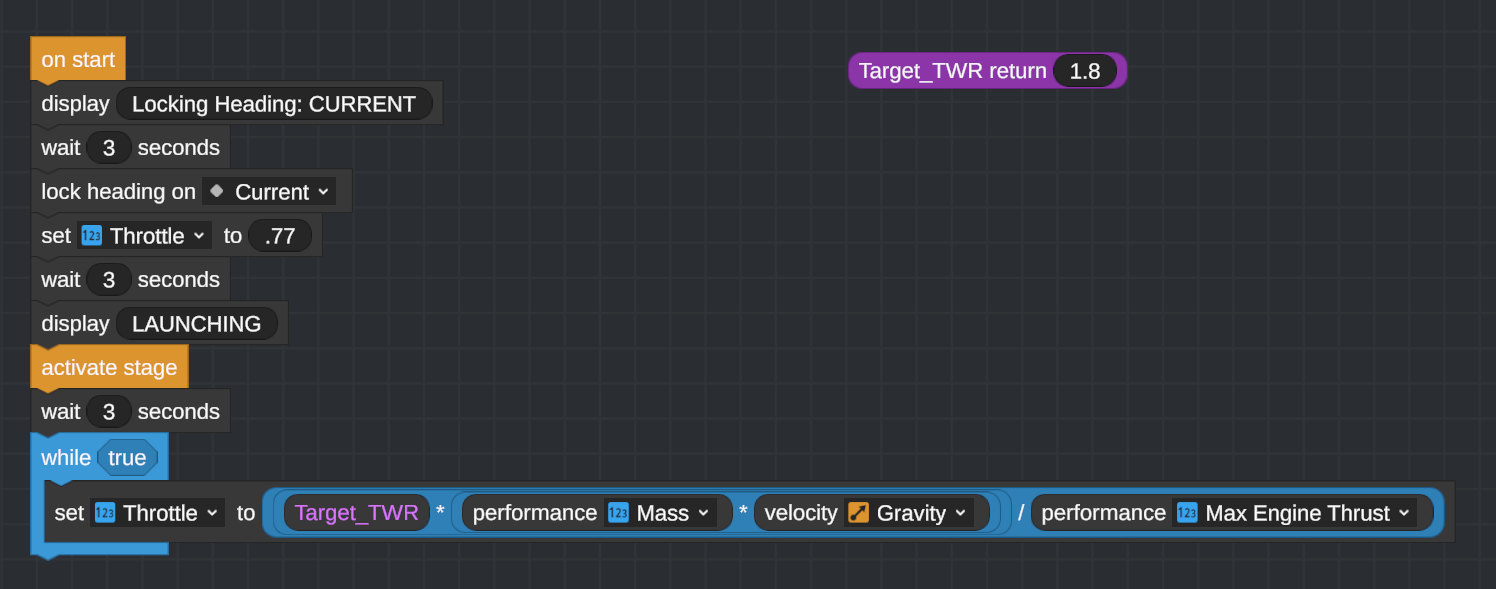Expand the Throttle dropdown in the loop
The width and height of the screenshot is (1496, 589).
click(157, 513)
